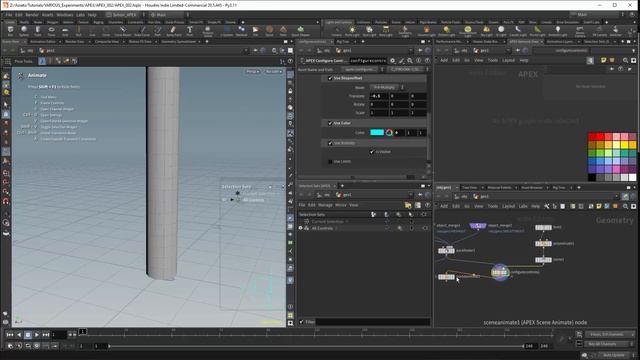Viewport: 640px width, 360px height.
Task: Switch to the Animation Editor tab
Action: (x=43, y=42)
